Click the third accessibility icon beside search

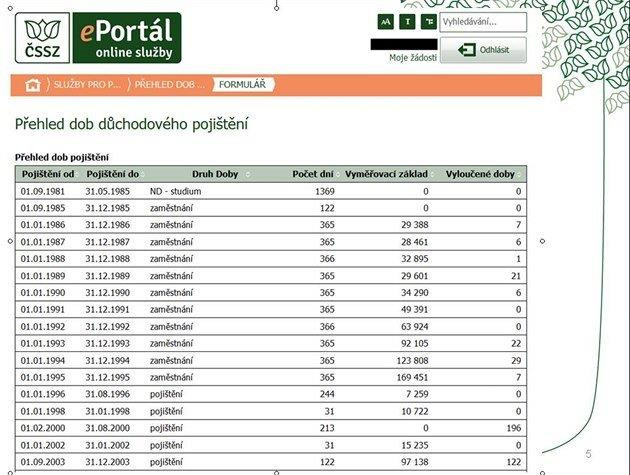pyautogui.click(x=428, y=22)
